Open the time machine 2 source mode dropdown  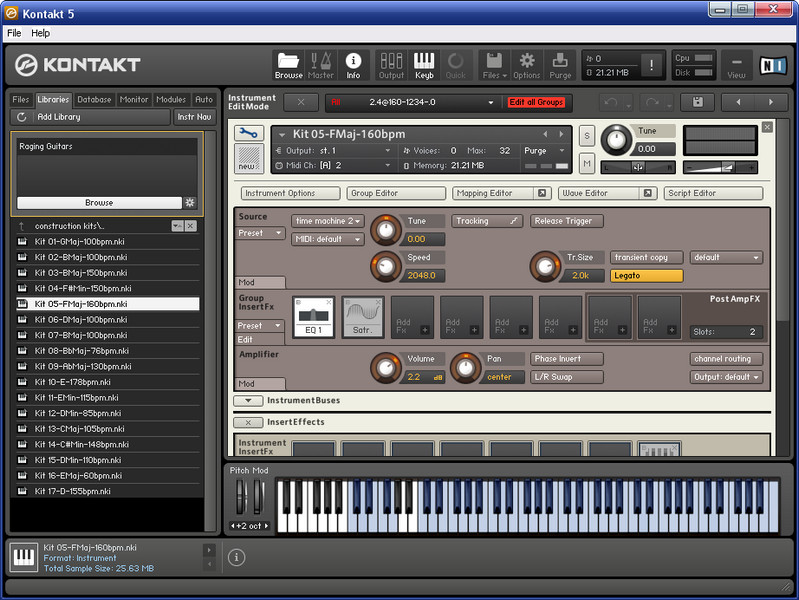[x=327, y=221]
